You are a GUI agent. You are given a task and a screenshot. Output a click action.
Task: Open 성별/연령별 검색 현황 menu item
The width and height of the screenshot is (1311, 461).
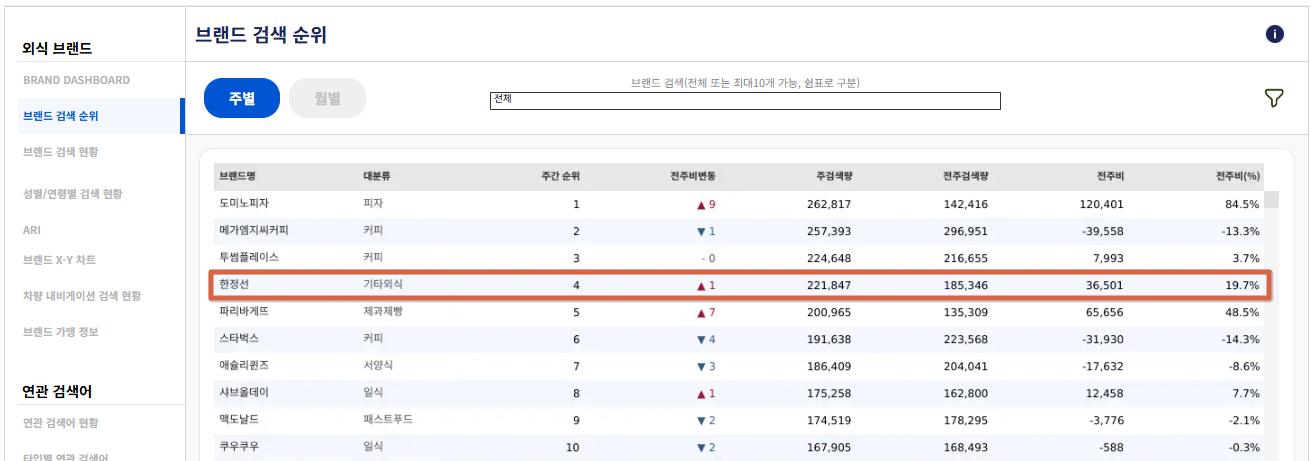tap(72, 193)
